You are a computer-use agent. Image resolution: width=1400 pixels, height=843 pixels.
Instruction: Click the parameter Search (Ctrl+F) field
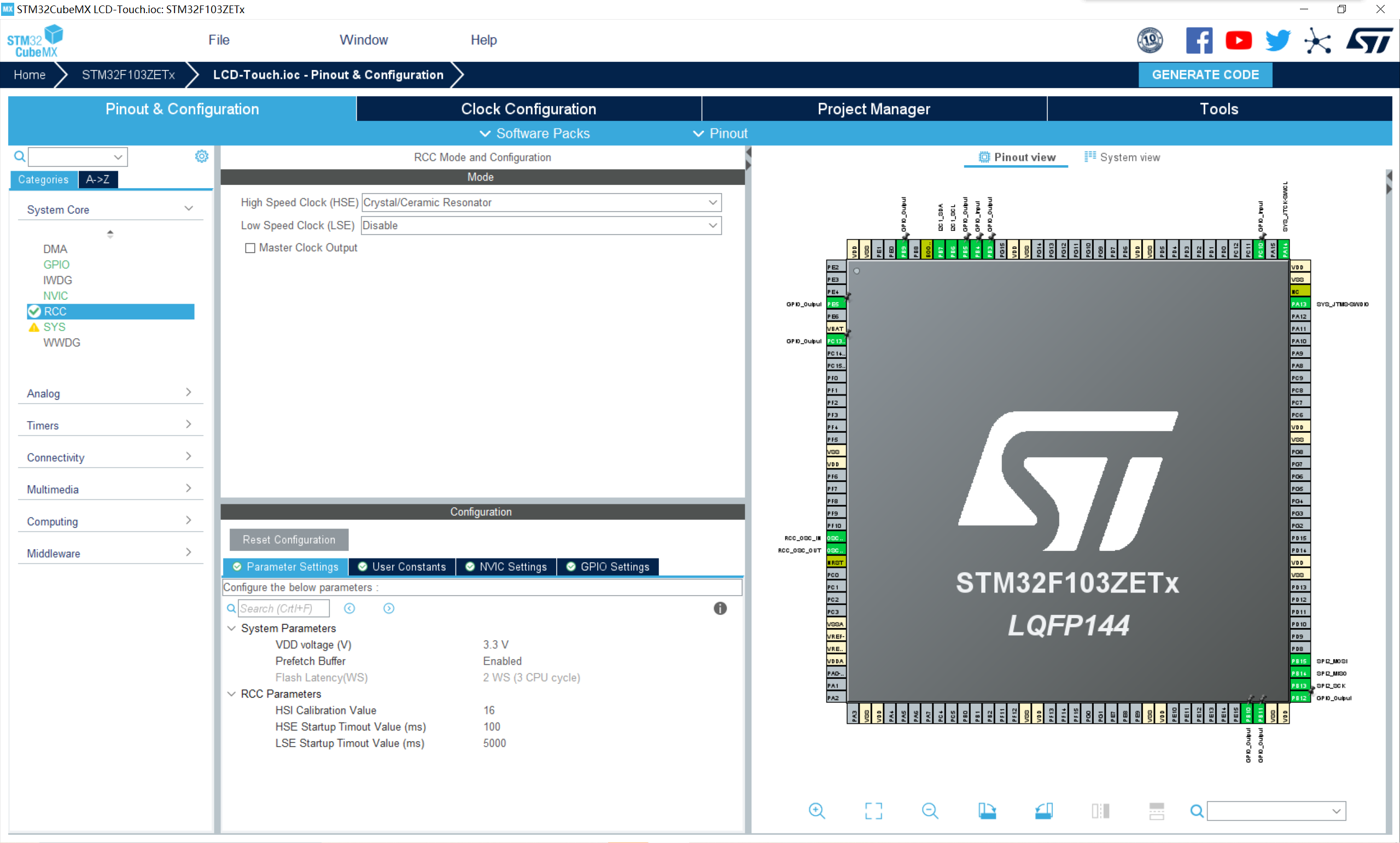283,608
